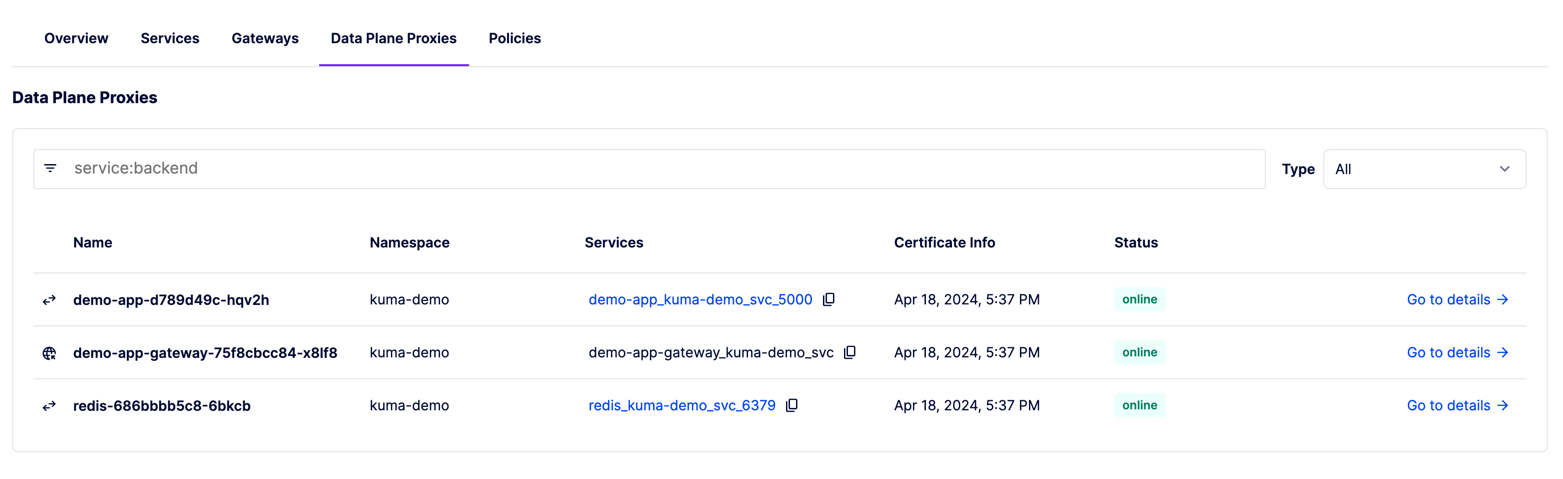Switch to the Services tab
Screen dimensions: 1563x479
(x=170, y=38)
